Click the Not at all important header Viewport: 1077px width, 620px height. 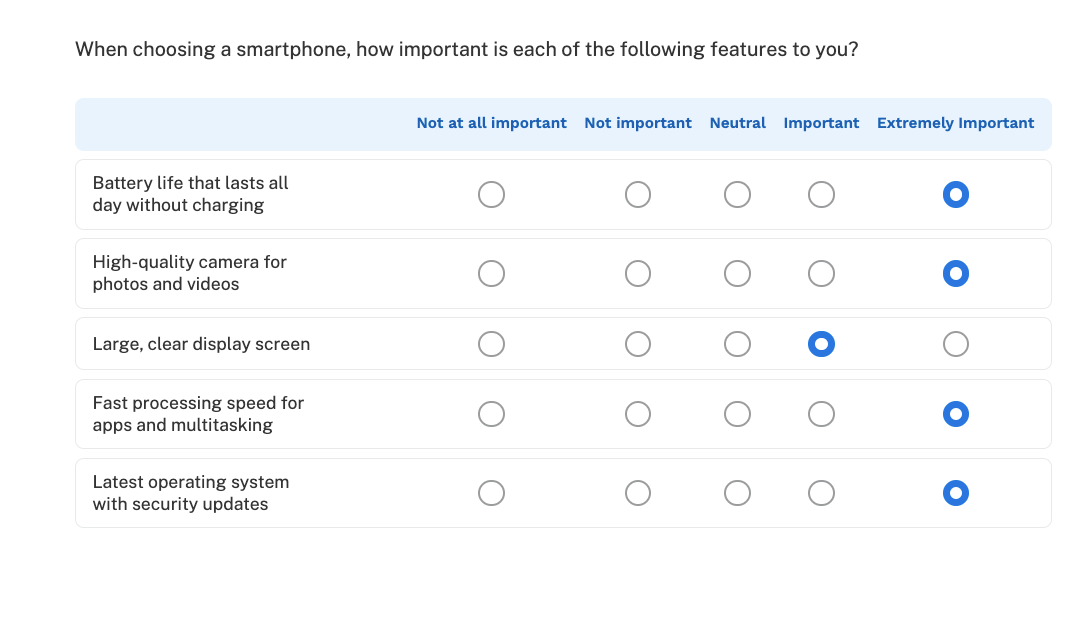491,123
